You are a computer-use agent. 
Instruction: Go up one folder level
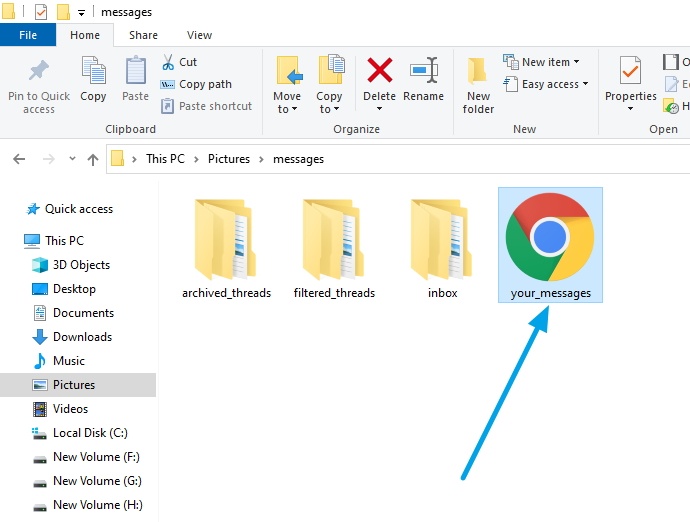[x=93, y=159]
